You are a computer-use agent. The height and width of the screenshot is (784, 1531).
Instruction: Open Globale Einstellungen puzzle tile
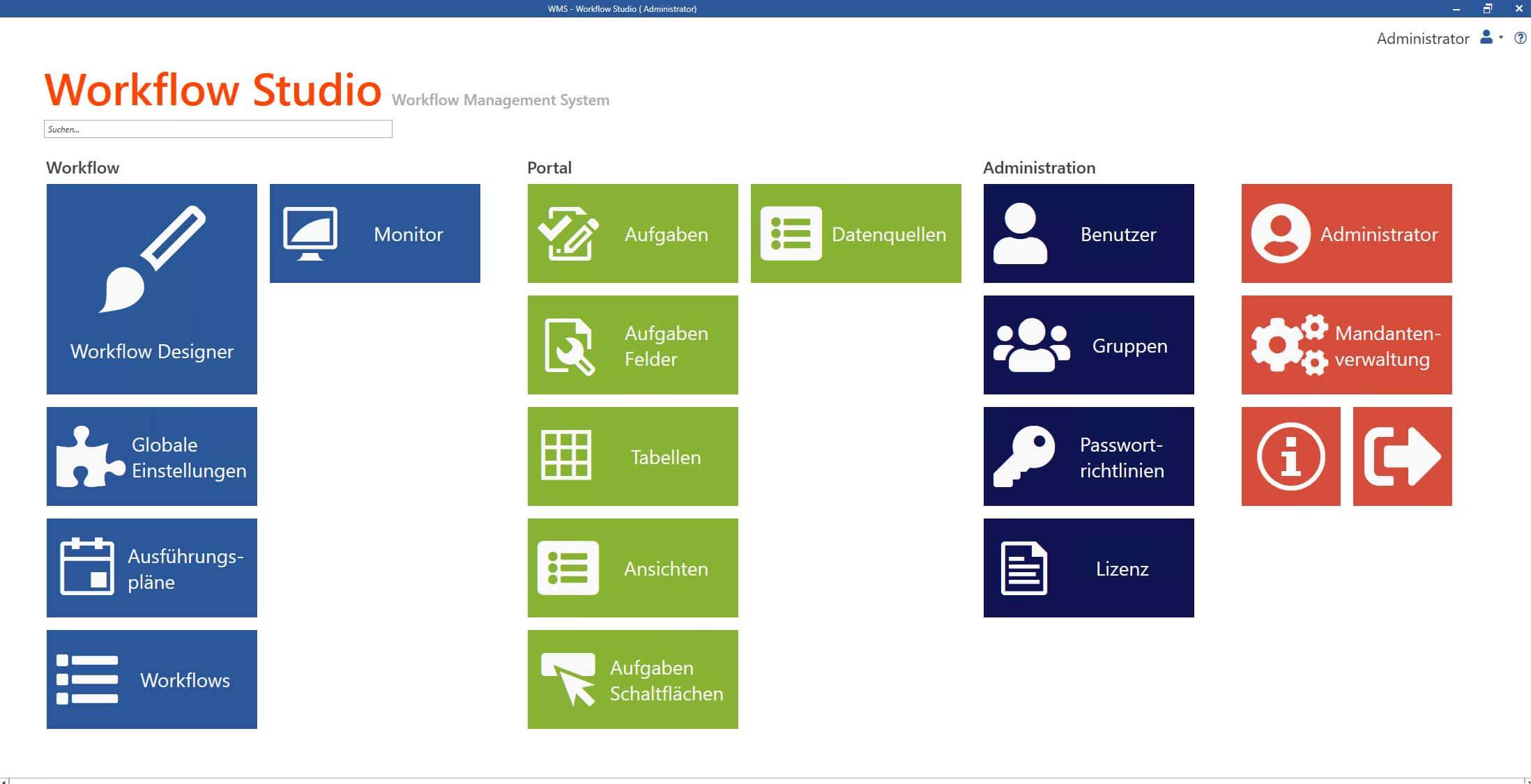pos(151,456)
